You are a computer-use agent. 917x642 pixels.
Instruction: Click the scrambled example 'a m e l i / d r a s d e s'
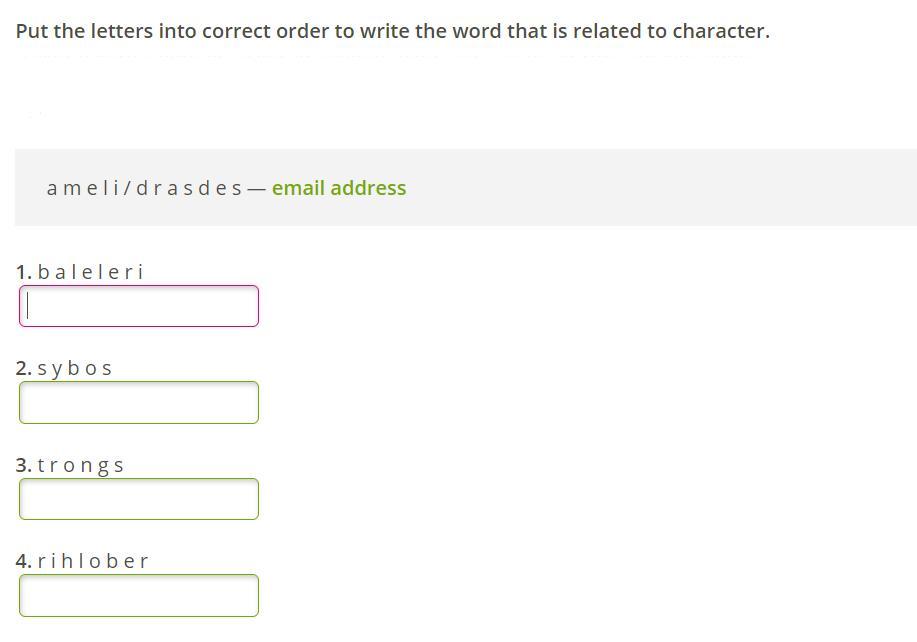[144, 188]
